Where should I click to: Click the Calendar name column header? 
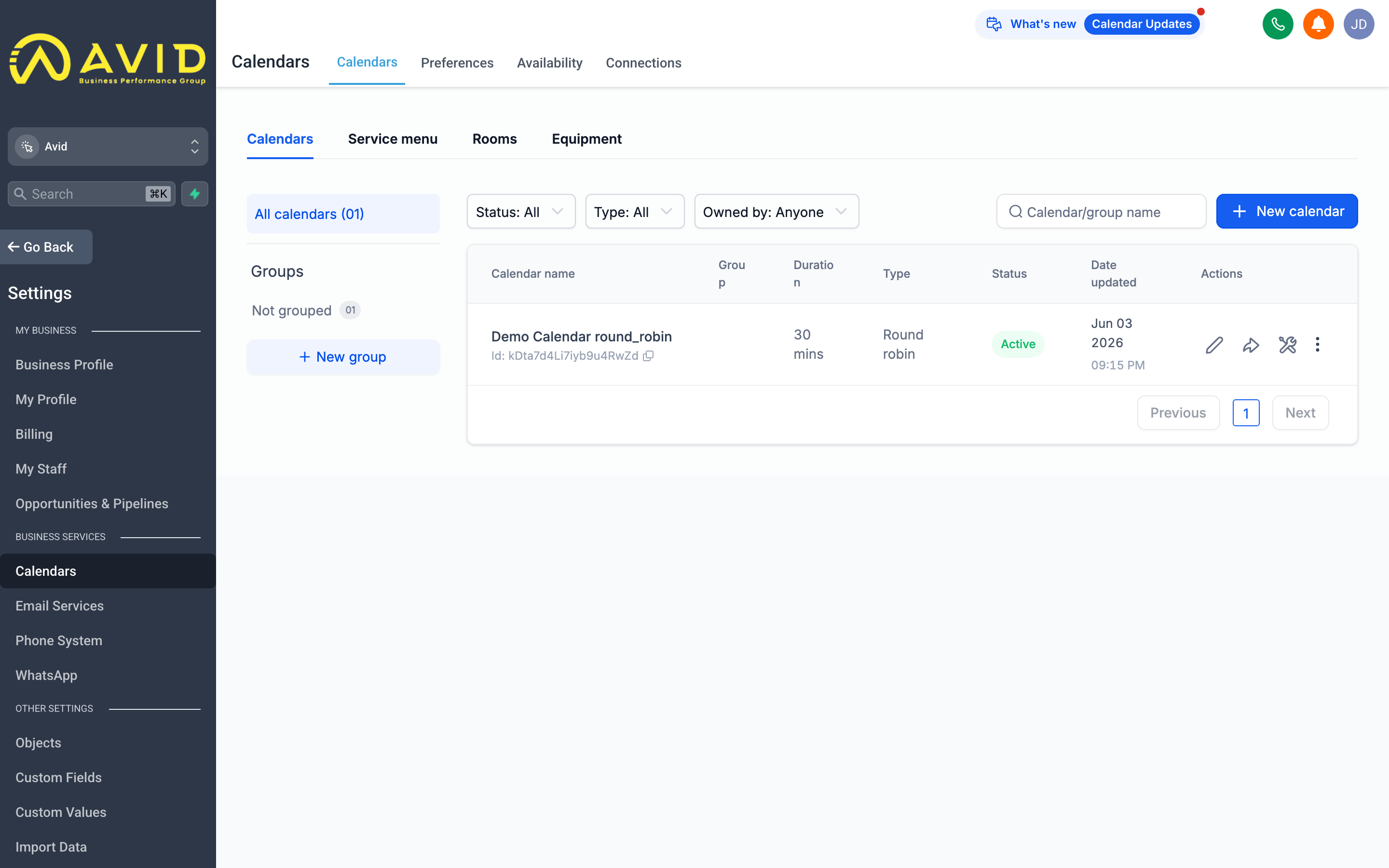tap(532, 274)
